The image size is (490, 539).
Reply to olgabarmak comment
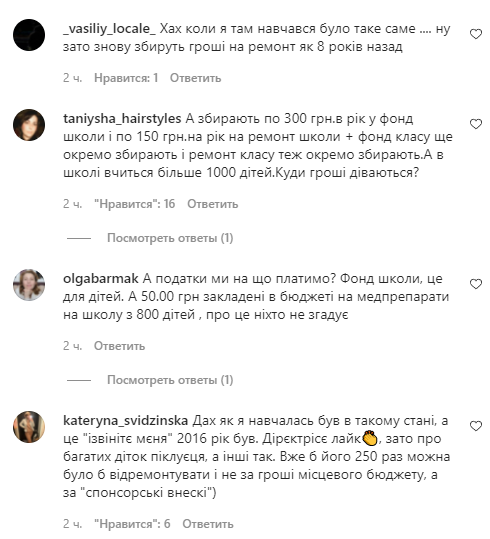[x=119, y=346]
